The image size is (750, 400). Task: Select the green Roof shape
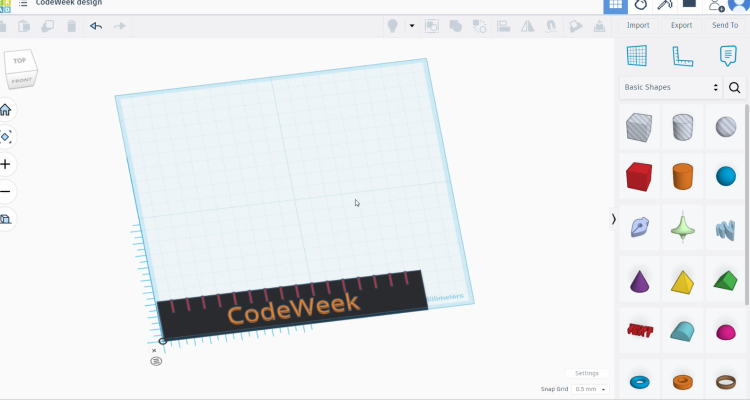click(x=726, y=280)
